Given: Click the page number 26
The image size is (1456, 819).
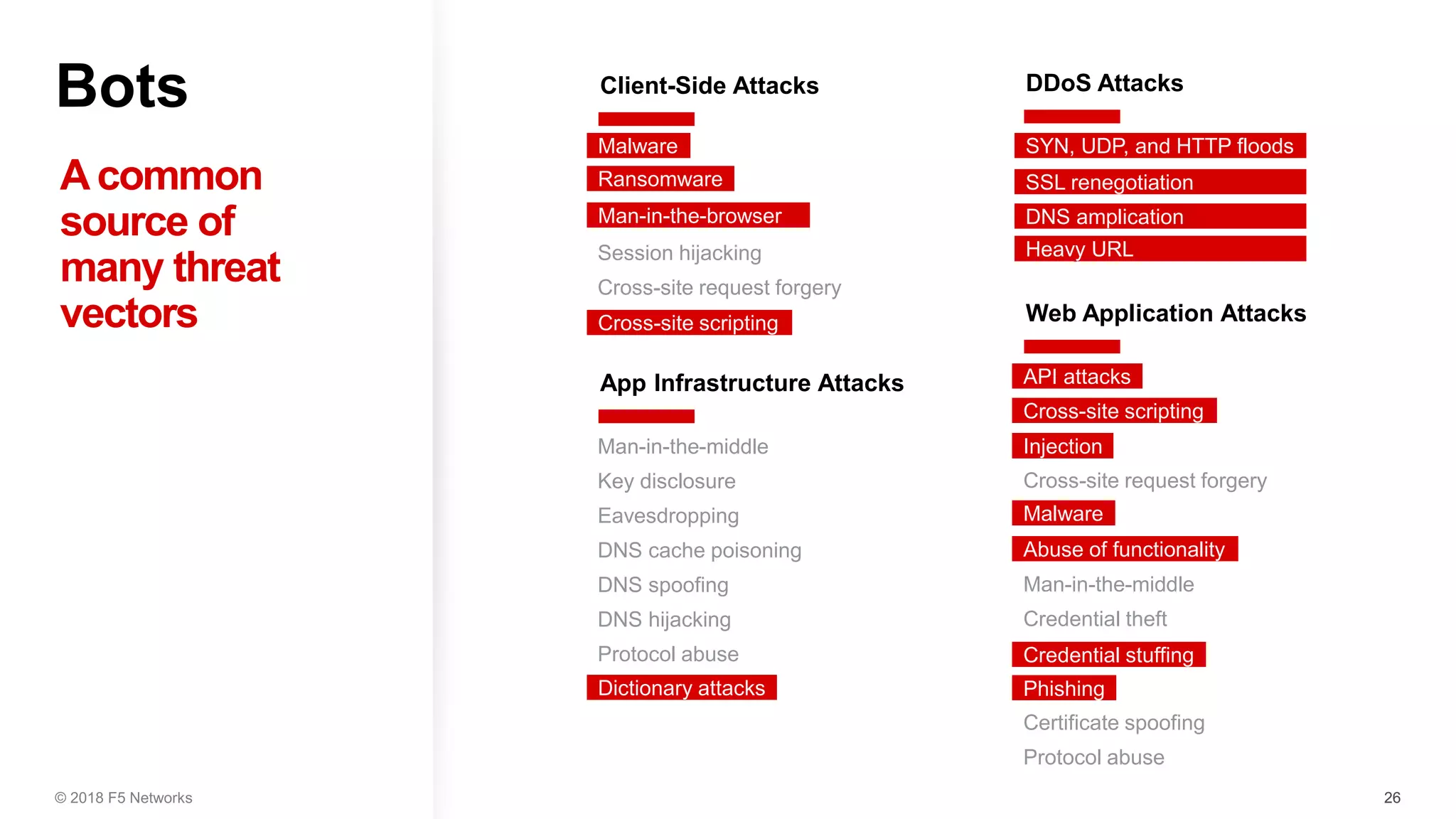Looking at the screenshot, I should coord(1392,798).
